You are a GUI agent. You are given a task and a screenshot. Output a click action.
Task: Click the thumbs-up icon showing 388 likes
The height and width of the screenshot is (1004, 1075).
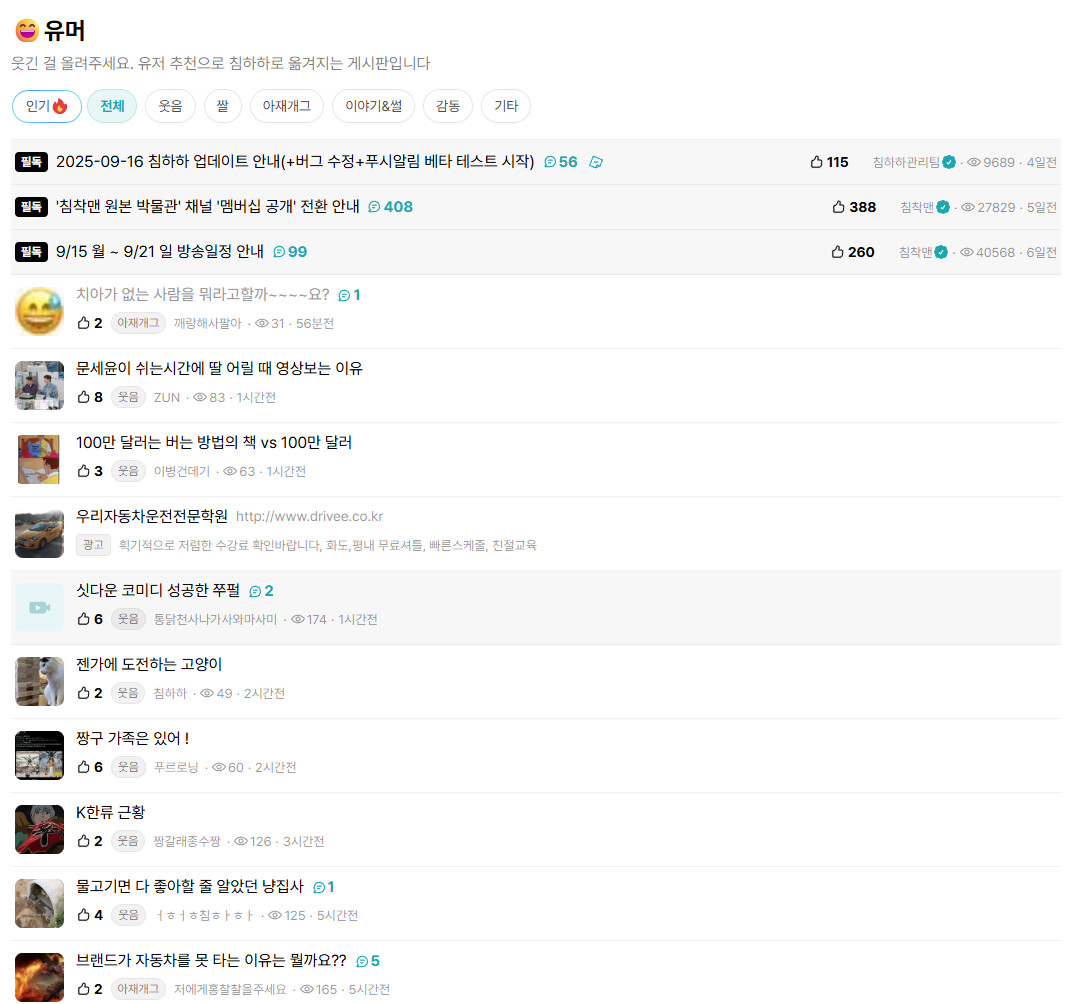[x=838, y=207]
